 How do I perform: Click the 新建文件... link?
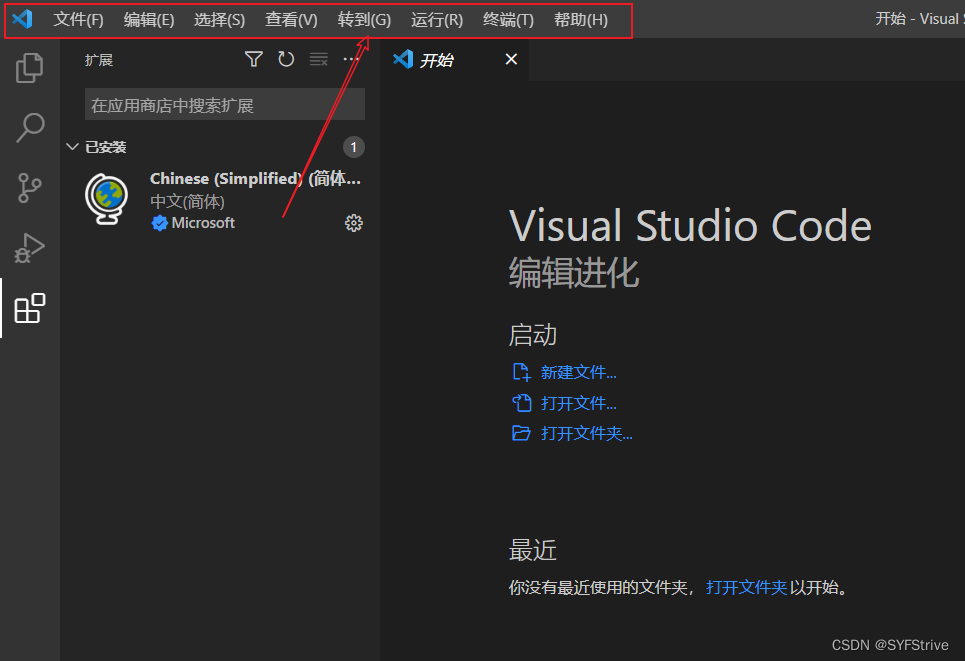(x=579, y=372)
